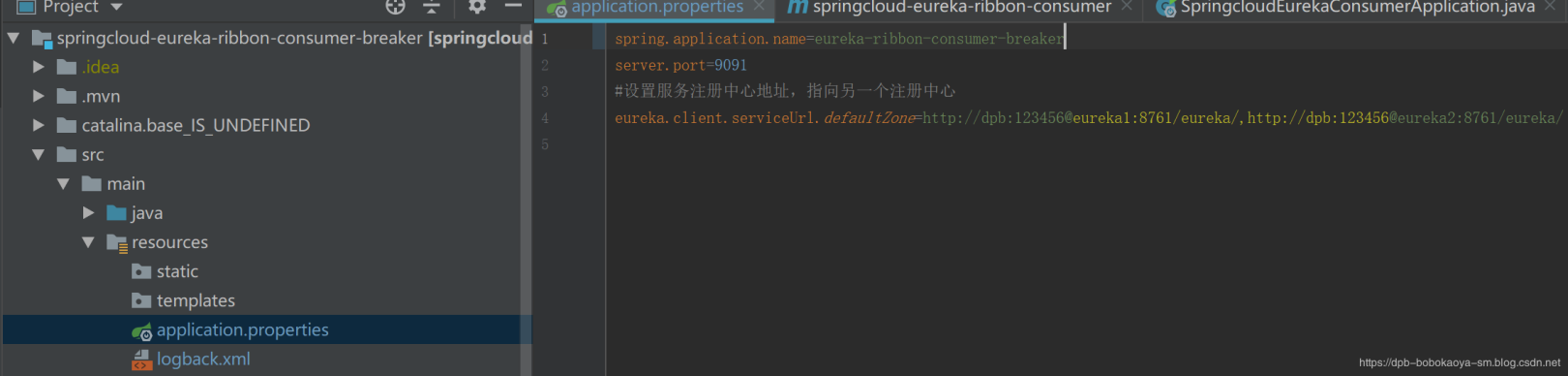Click the collapse all icon in Project panel
Image resolution: width=1568 pixels, height=376 pixels.
(432, 7)
